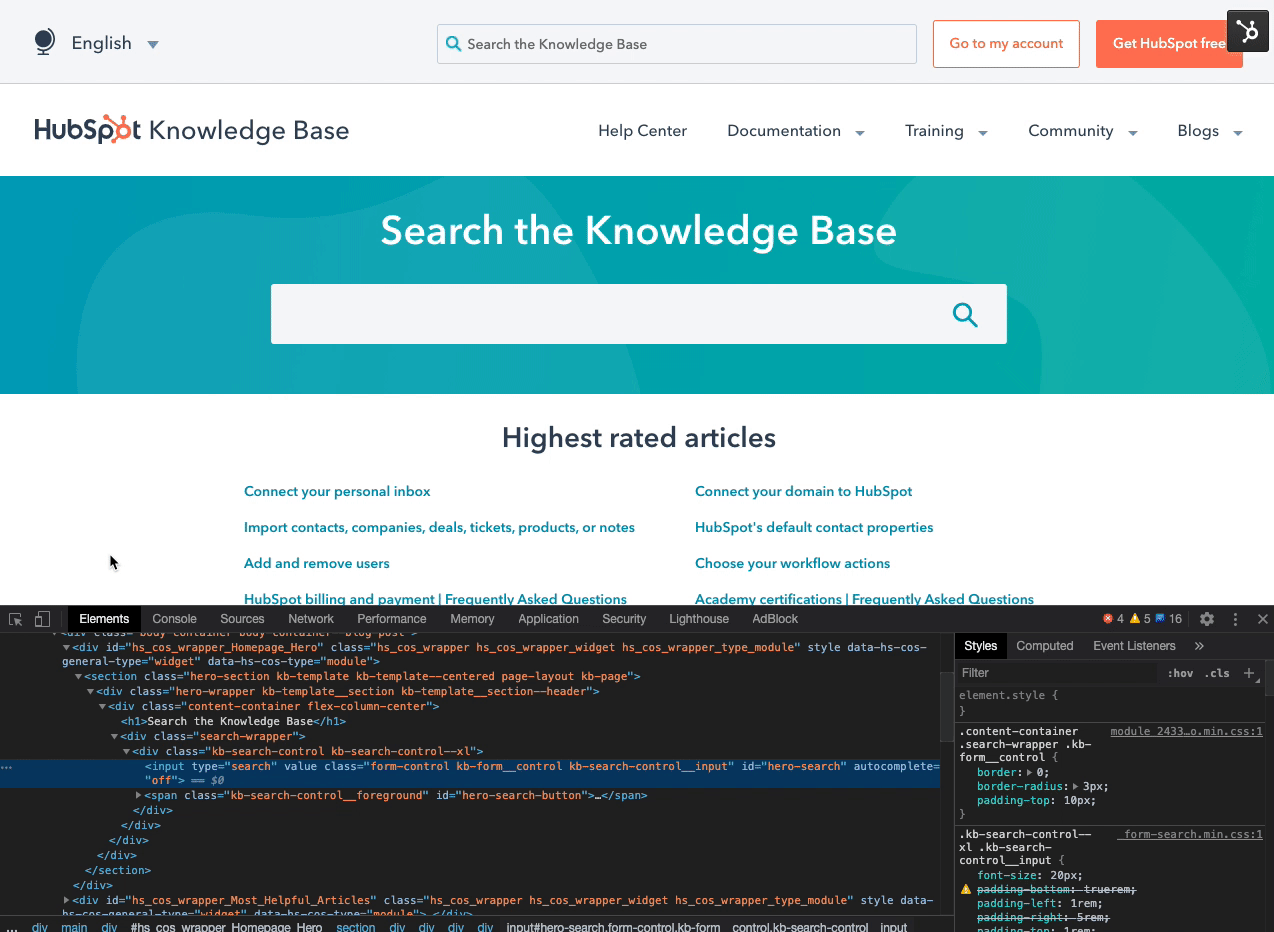Switch to the Application tab

[548, 619]
